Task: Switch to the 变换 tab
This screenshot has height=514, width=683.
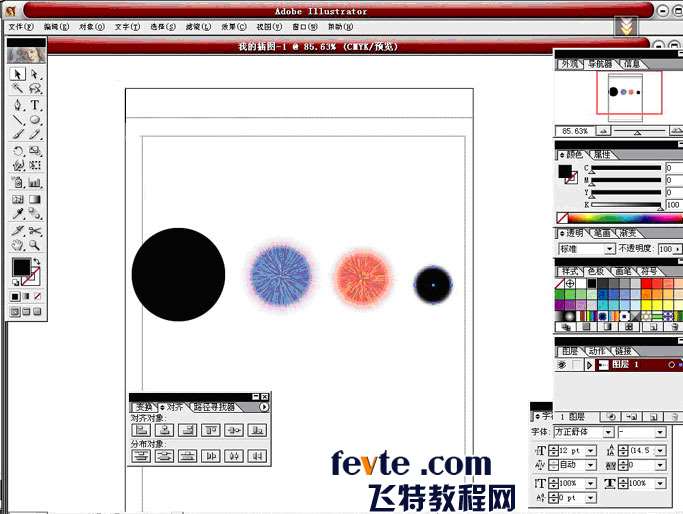Action: [144, 407]
